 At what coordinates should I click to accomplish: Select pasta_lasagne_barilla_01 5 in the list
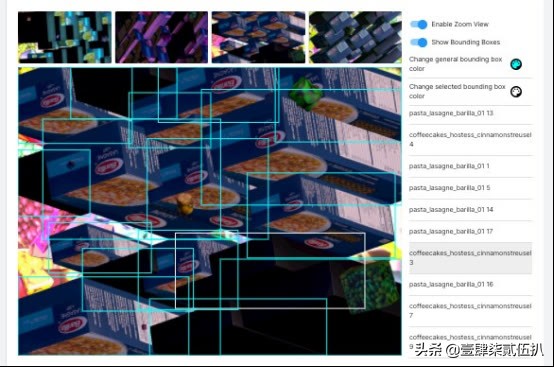point(470,188)
